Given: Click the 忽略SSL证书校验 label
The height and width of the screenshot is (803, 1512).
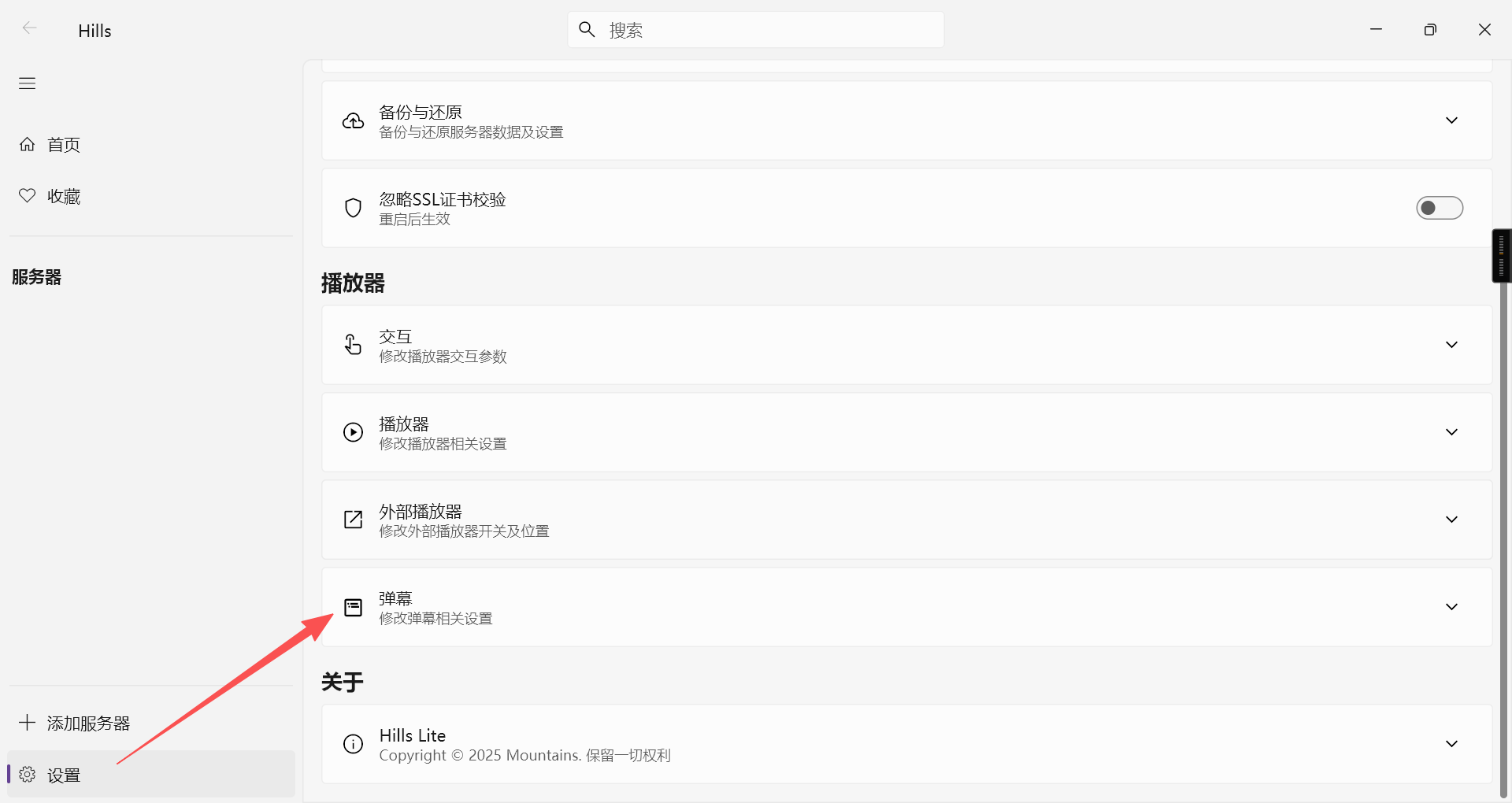Looking at the screenshot, I should (443, 200).
